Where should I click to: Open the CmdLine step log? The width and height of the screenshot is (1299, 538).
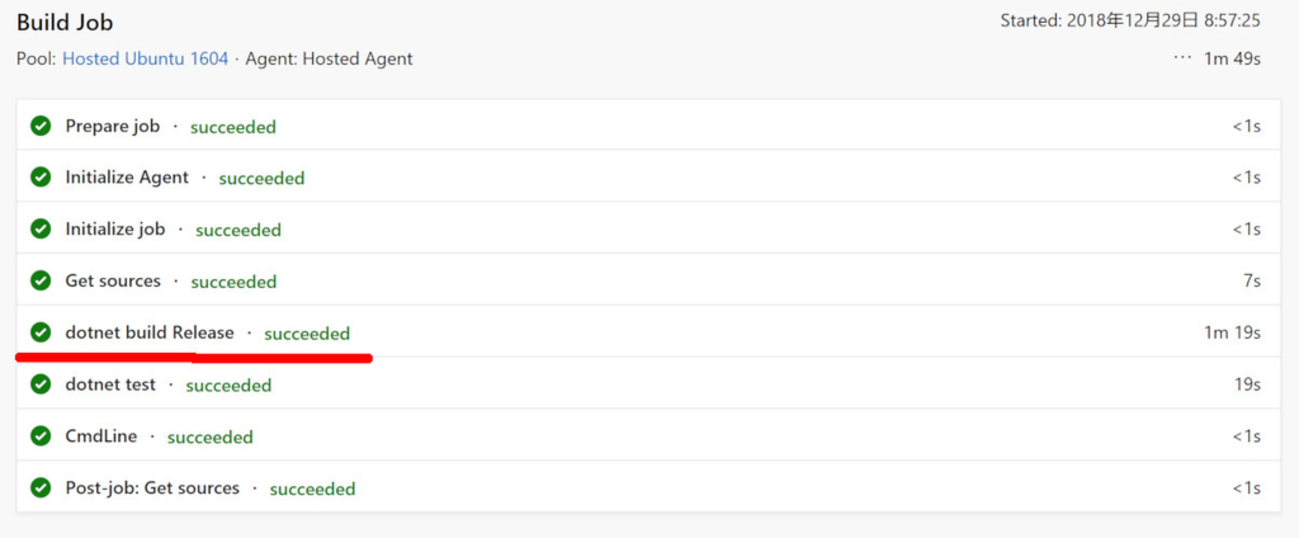pos(648,437)
